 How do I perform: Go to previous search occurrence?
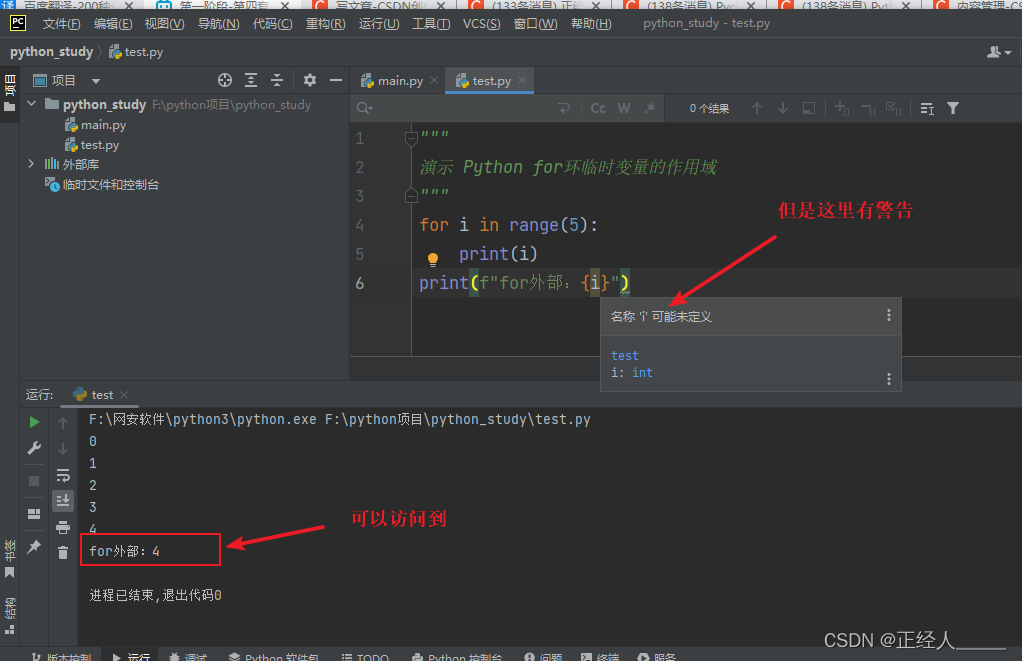pyautogui.click(x=757, y=108)
